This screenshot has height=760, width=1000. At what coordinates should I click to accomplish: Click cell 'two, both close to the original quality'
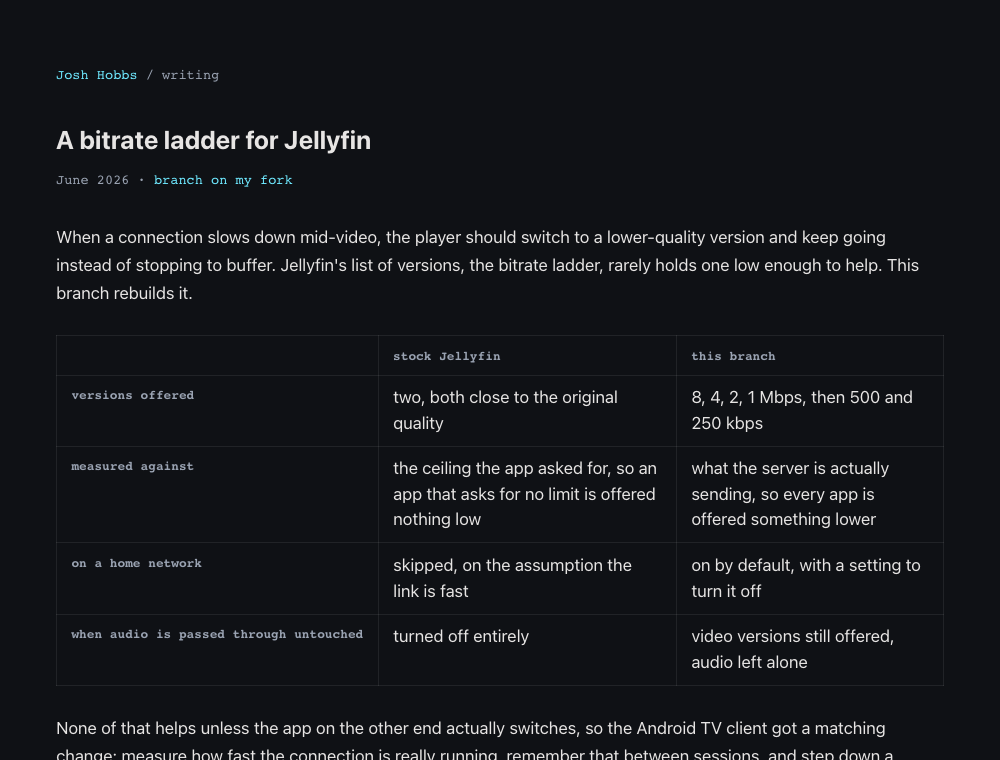click(x=527, y=411)
